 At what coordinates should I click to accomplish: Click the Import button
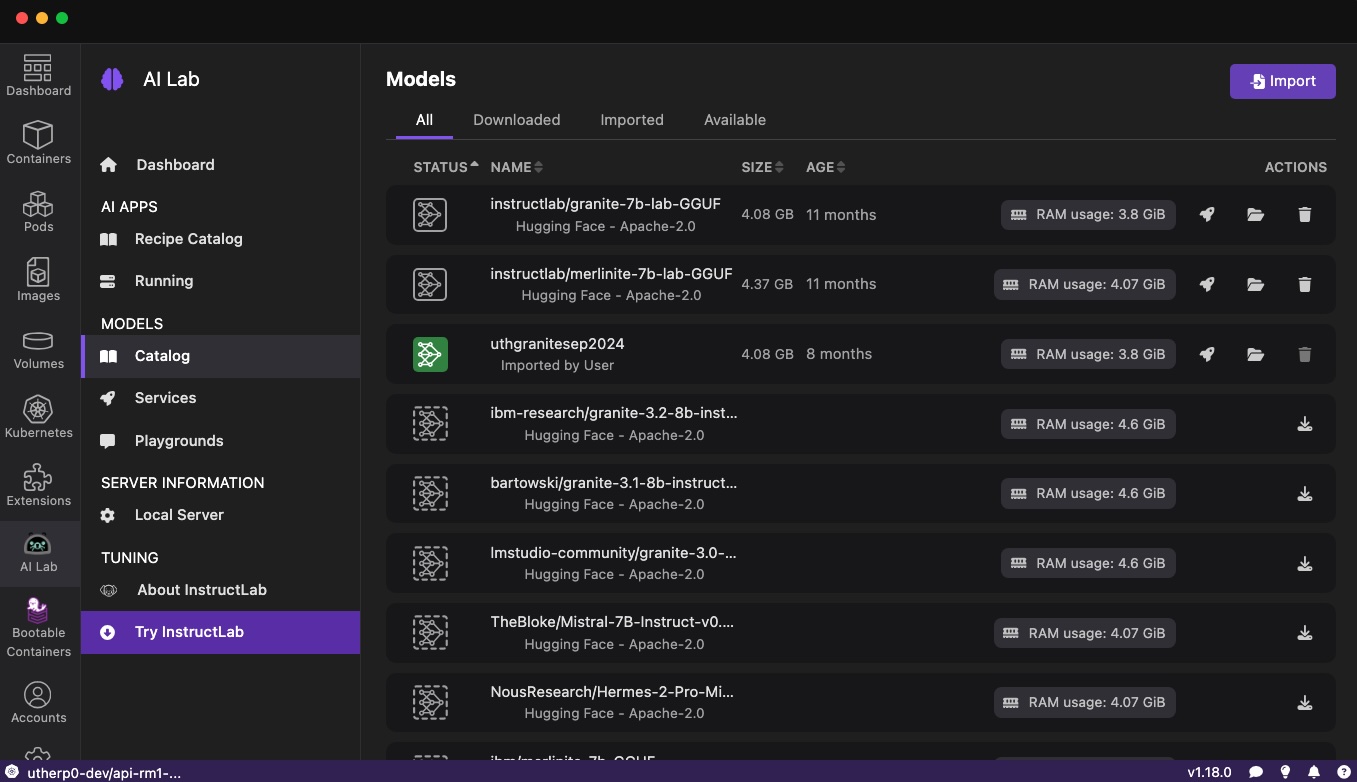[x=1282, y=81]
